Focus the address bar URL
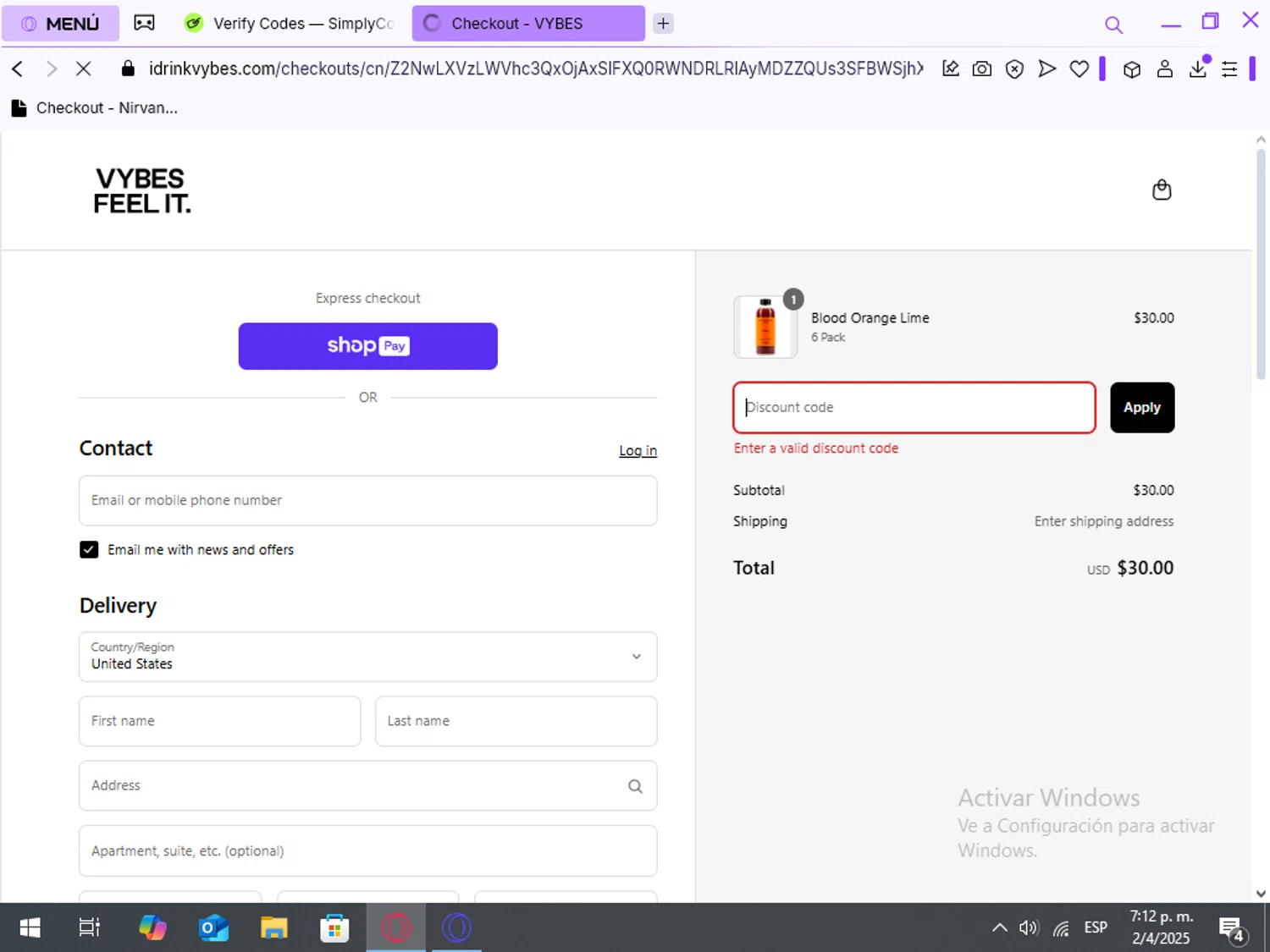This screenshot has width=1270, height=952. pyautogui.click(x=535, y=69)
